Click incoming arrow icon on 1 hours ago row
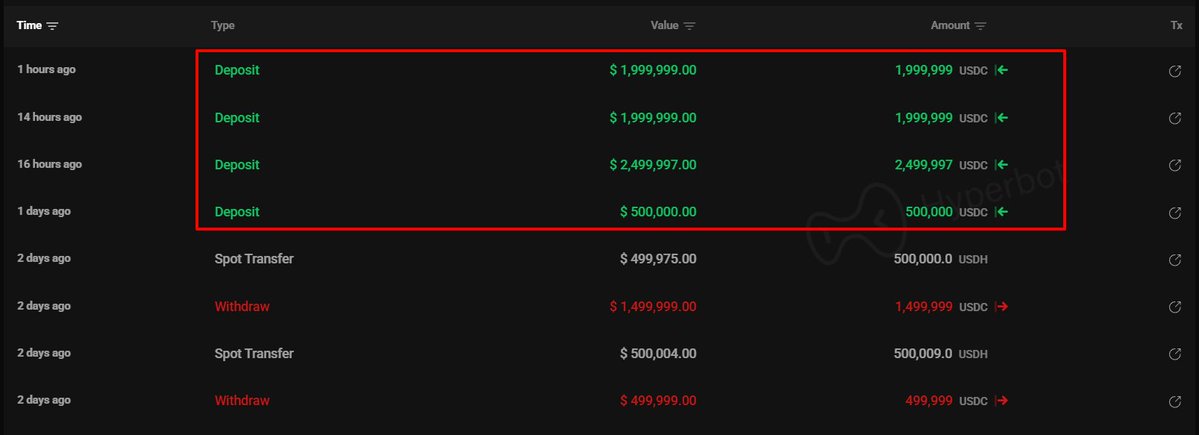The image size is (1199, 435). coord(1002,70)
